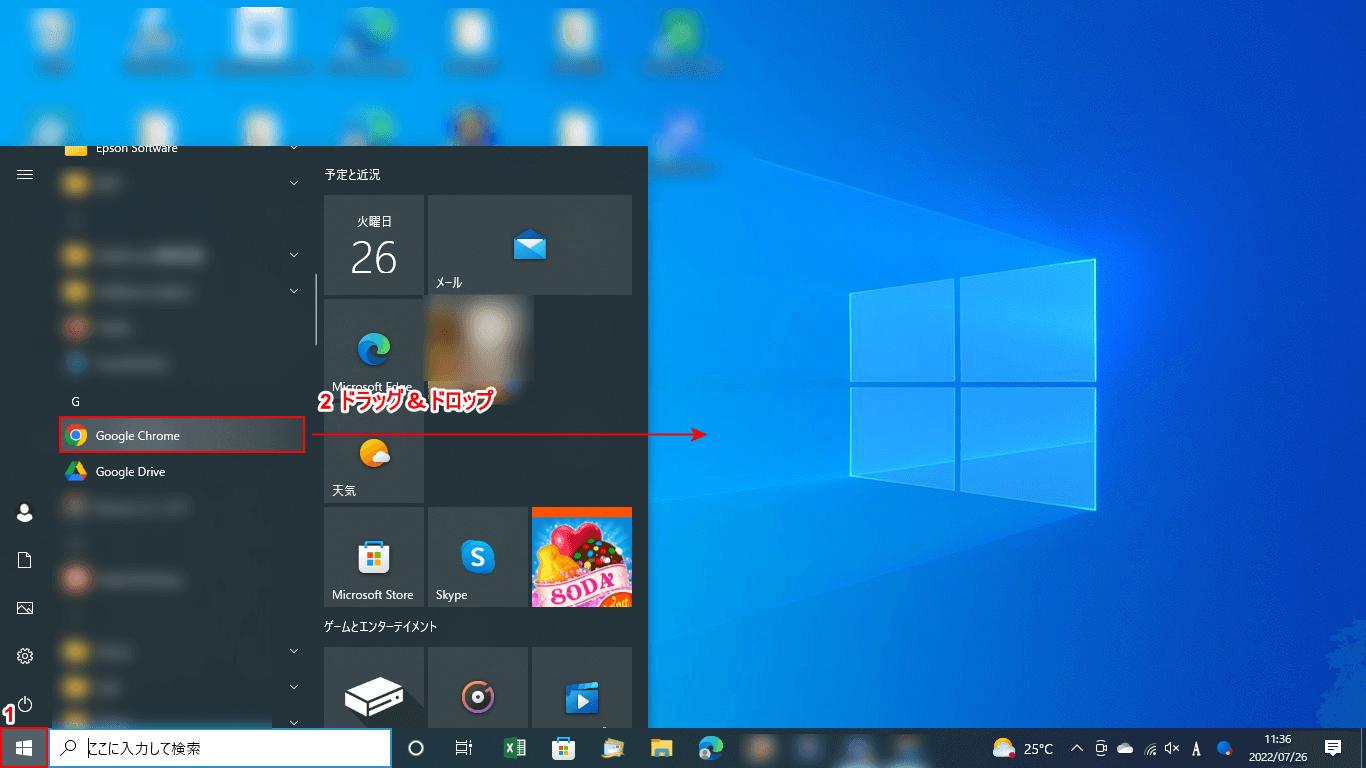Viewport: 1366px width, 768px height.
Task: Launch Google Drive from app list
Action: [x=182, y=471]
